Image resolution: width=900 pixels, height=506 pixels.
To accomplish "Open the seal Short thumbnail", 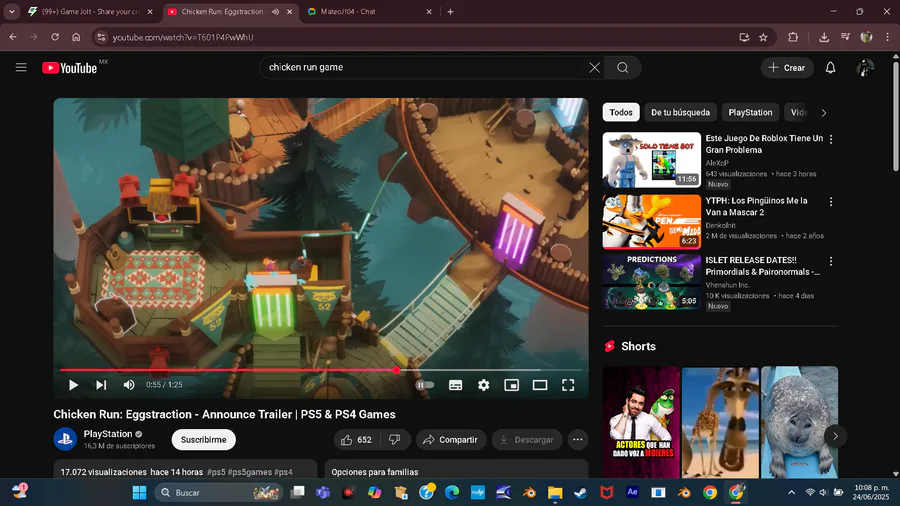I will [800, 422].
